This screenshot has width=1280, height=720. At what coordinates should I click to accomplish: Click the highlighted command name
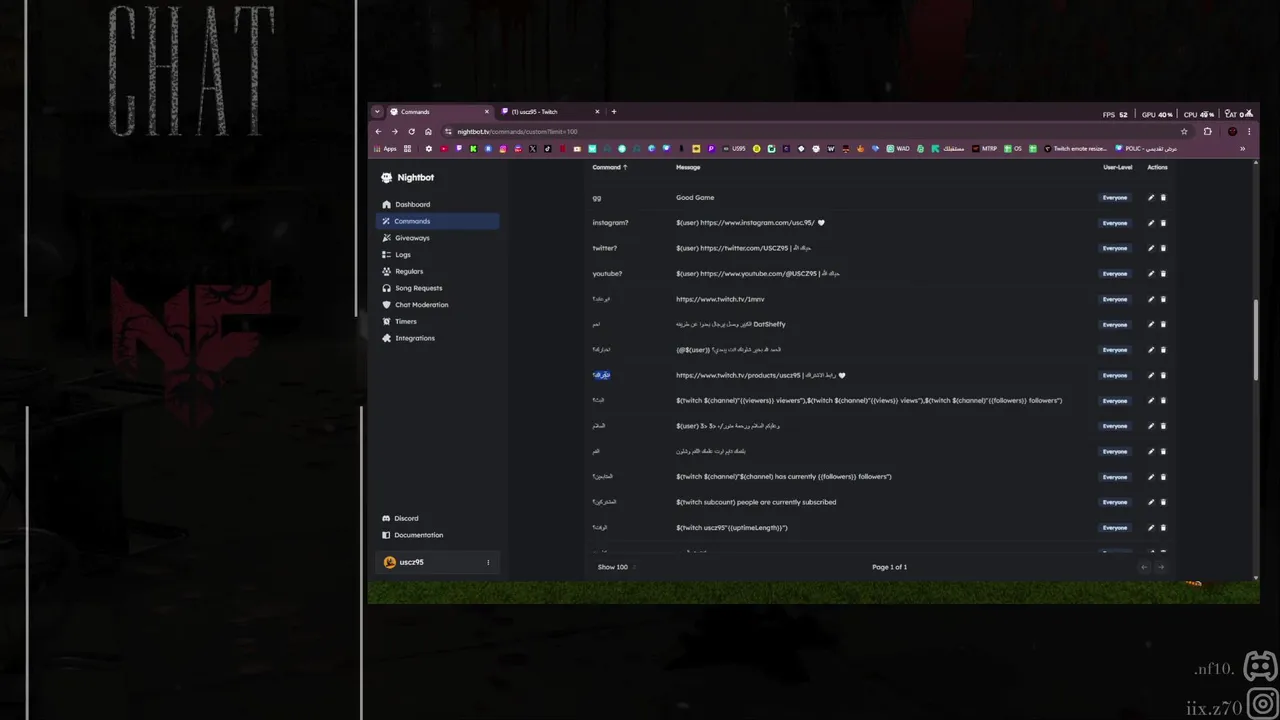click(601, 375)
